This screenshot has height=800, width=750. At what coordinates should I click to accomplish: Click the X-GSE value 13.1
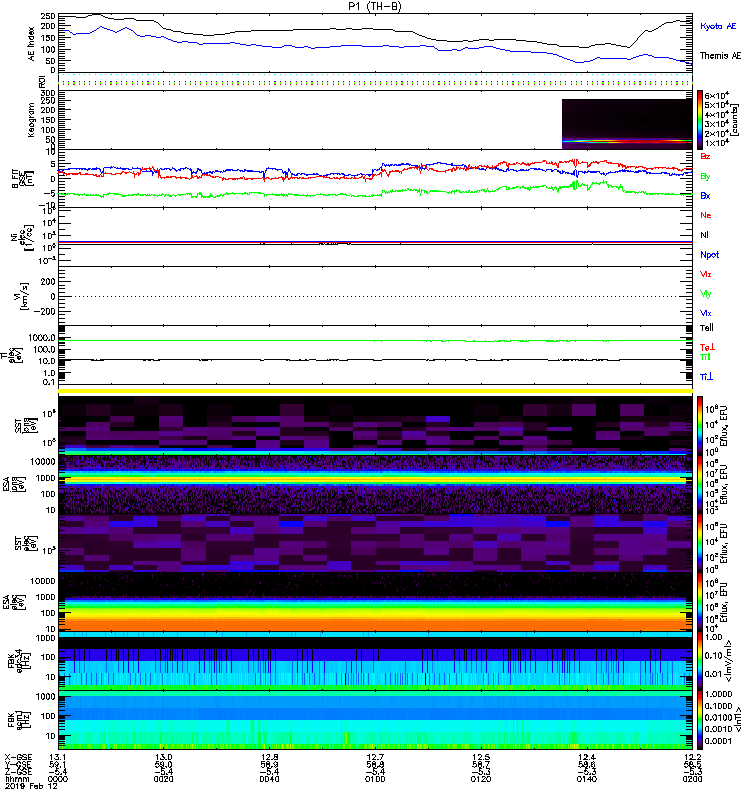tap(58, 757)
